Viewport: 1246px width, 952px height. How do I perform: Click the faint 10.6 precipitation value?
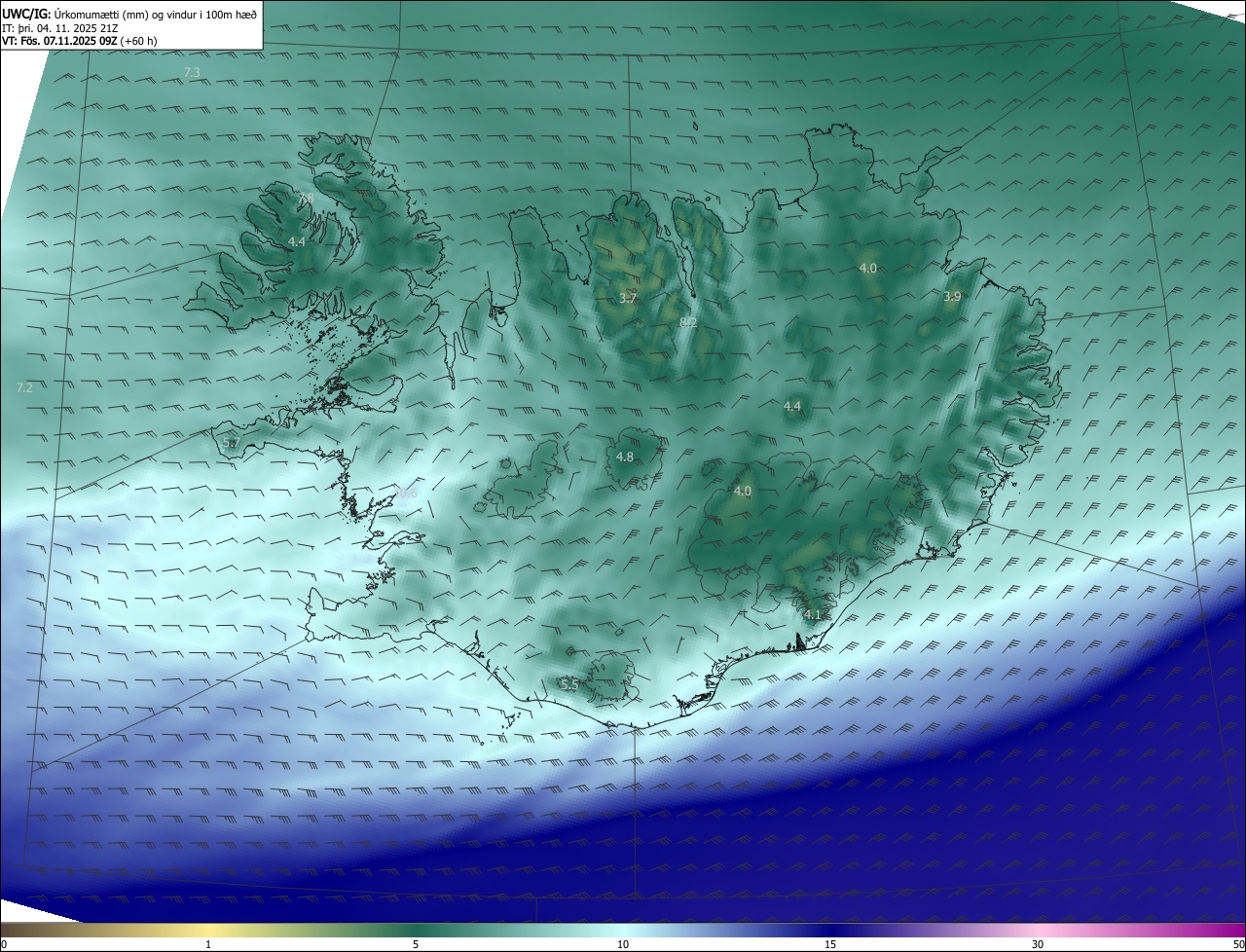point(405,493)
